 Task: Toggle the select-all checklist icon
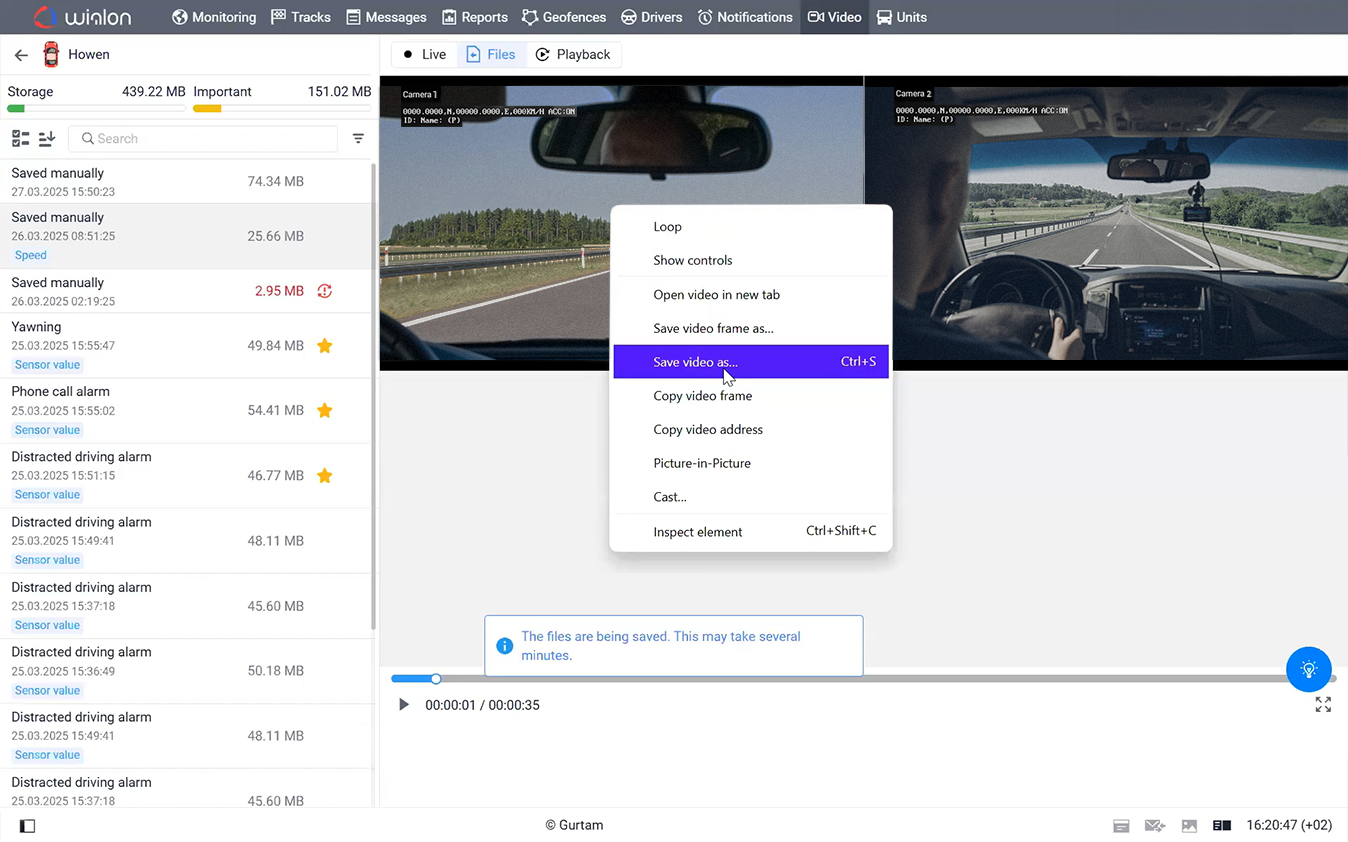(x=20, y=139)
